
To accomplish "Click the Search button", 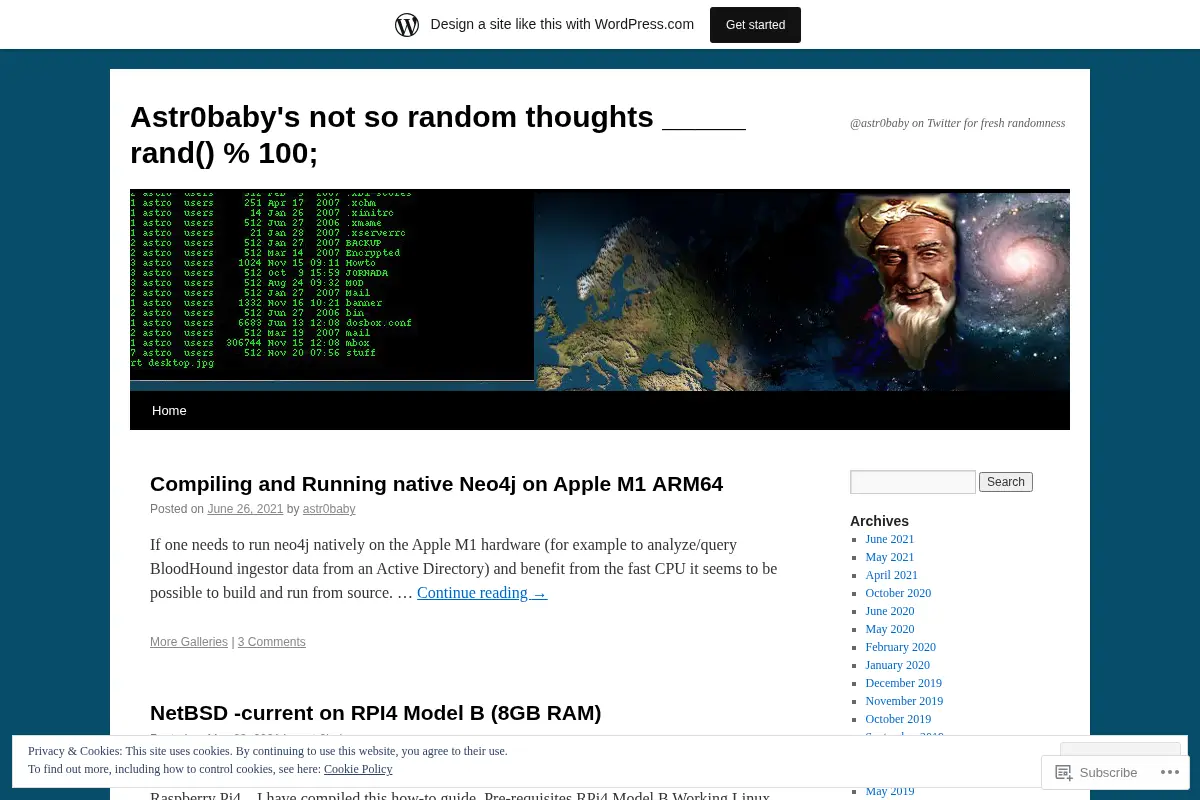I will [x=1006, y=482].
